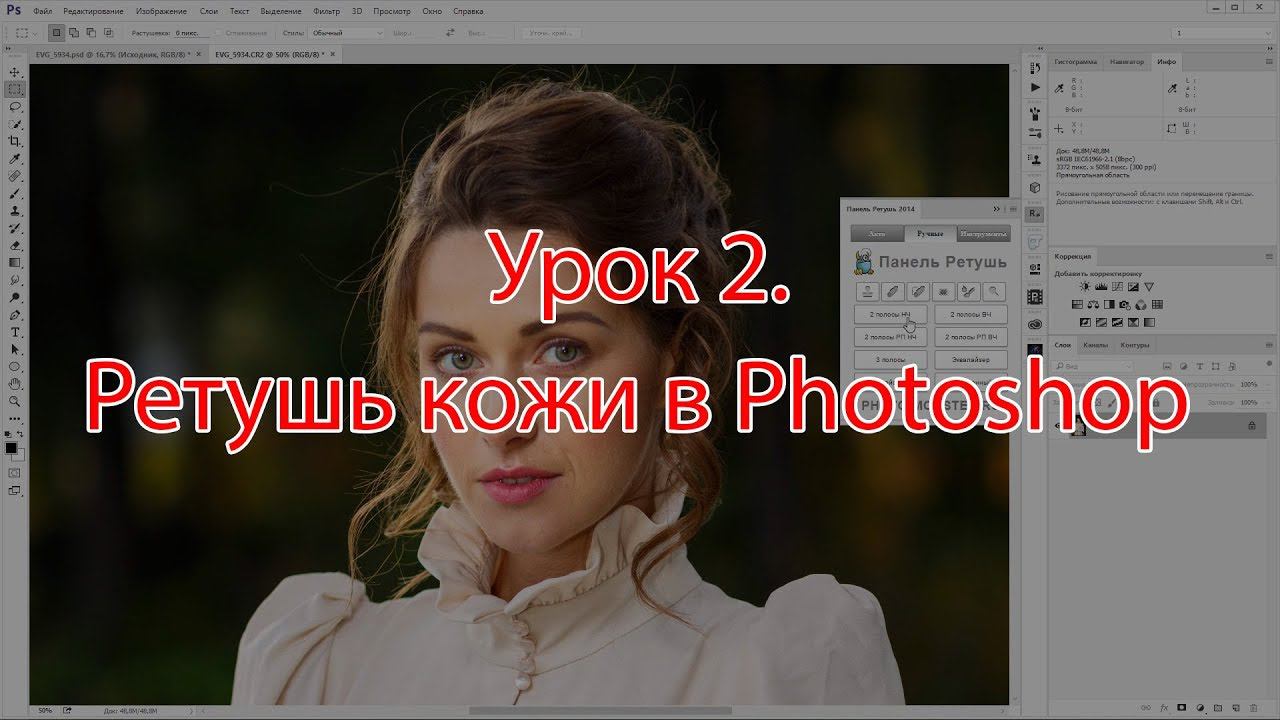Open the Фильтр menu
Viewport: 1280px width, 720px height.
326,11
